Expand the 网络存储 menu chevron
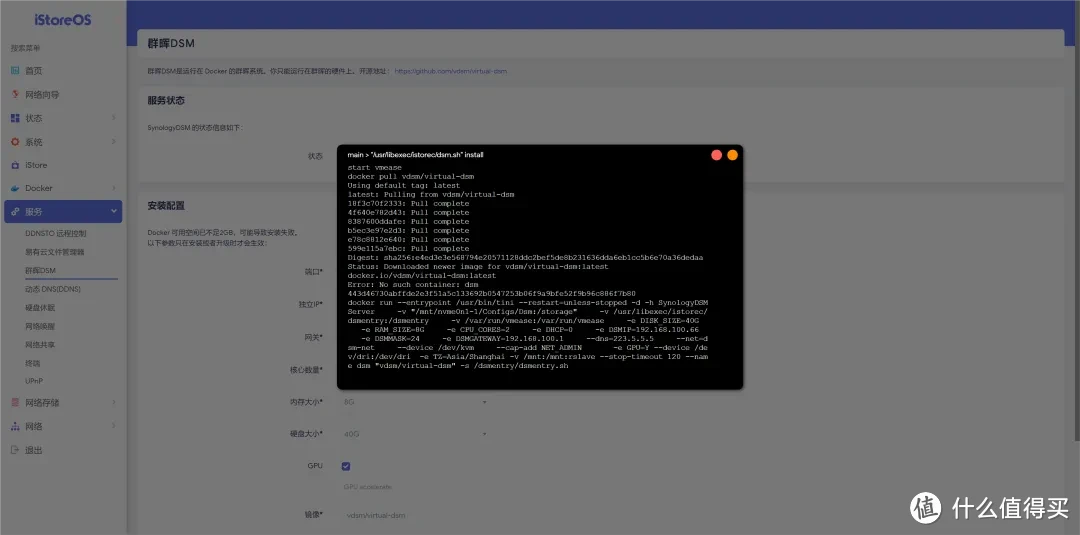 pyautogui.click(x=114, y=403)
